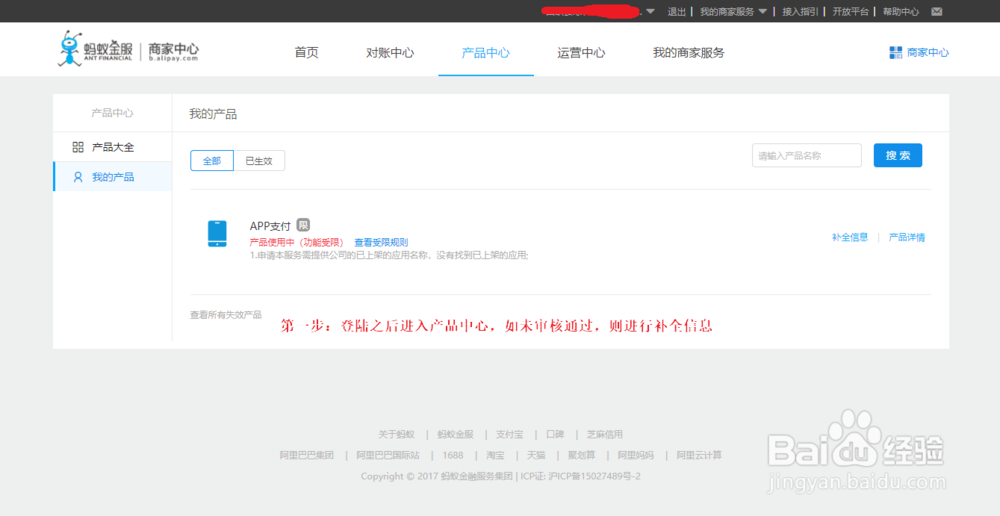Click the APP支付 phone icon
Screen dimensions: 1000x516
[x=217, y=233]
